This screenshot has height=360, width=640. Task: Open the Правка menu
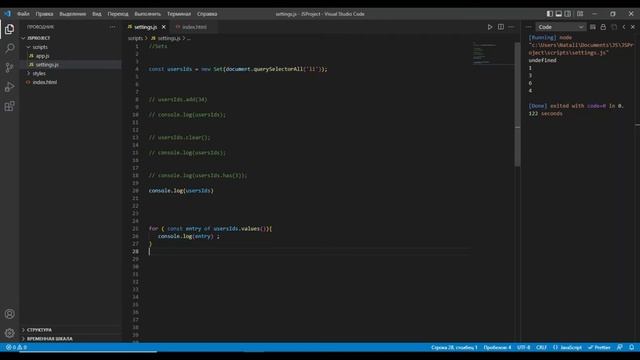coord(44,13)
